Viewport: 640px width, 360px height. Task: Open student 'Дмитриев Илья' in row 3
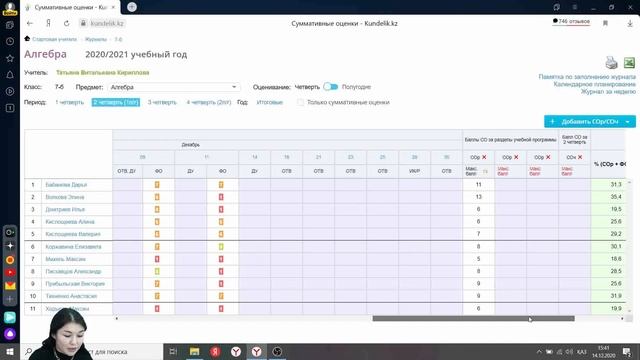click(65, 209)
